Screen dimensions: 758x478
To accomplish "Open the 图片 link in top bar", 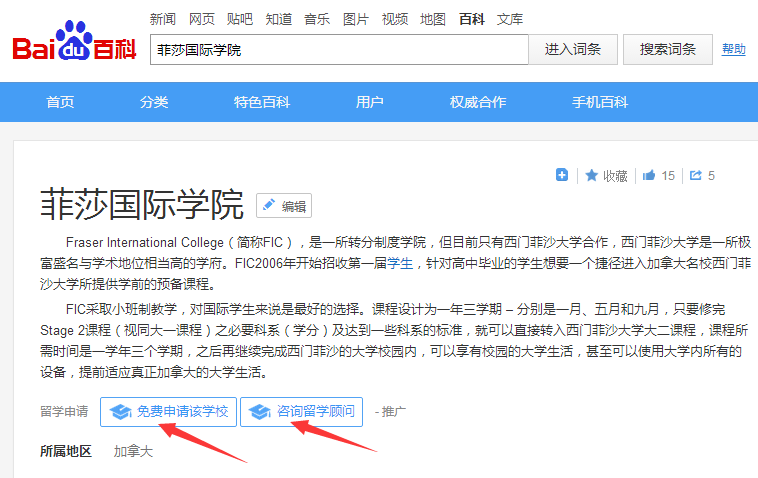I will click(356, 19).
